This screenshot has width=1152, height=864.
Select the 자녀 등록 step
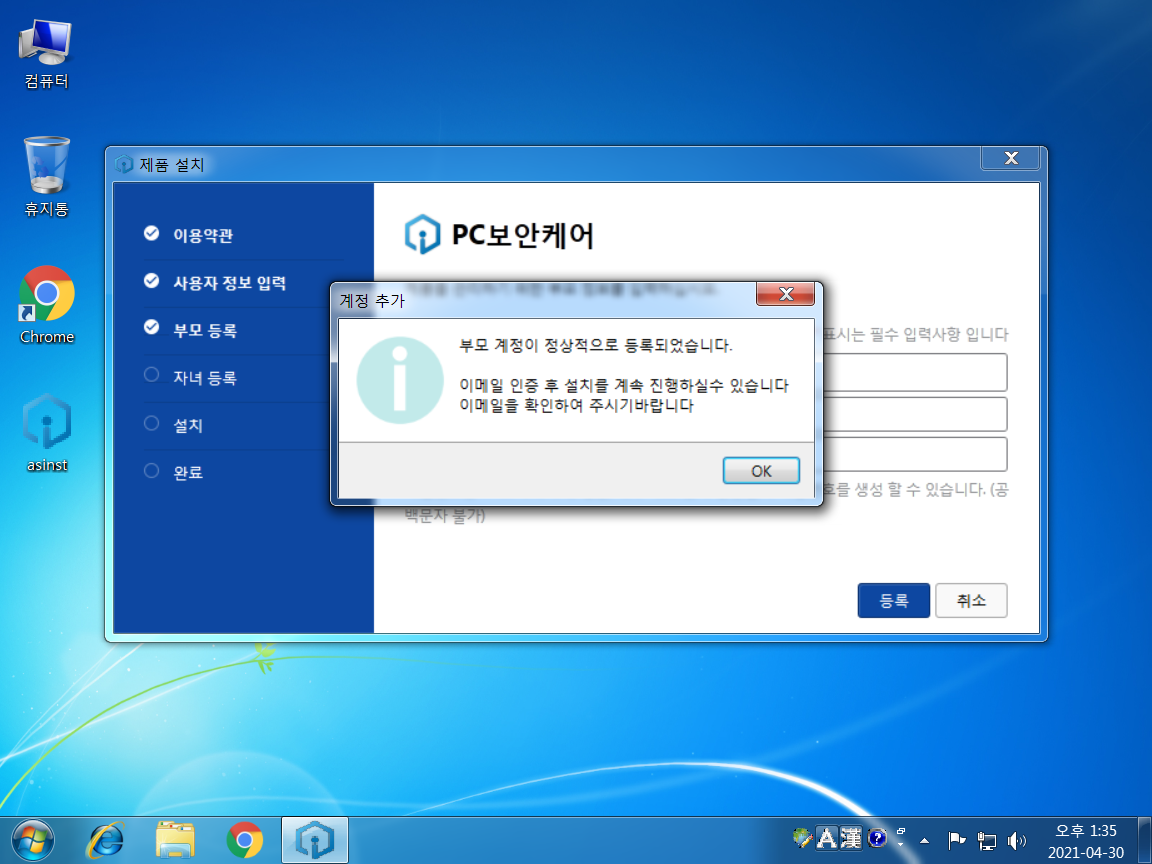coord(205,378)
